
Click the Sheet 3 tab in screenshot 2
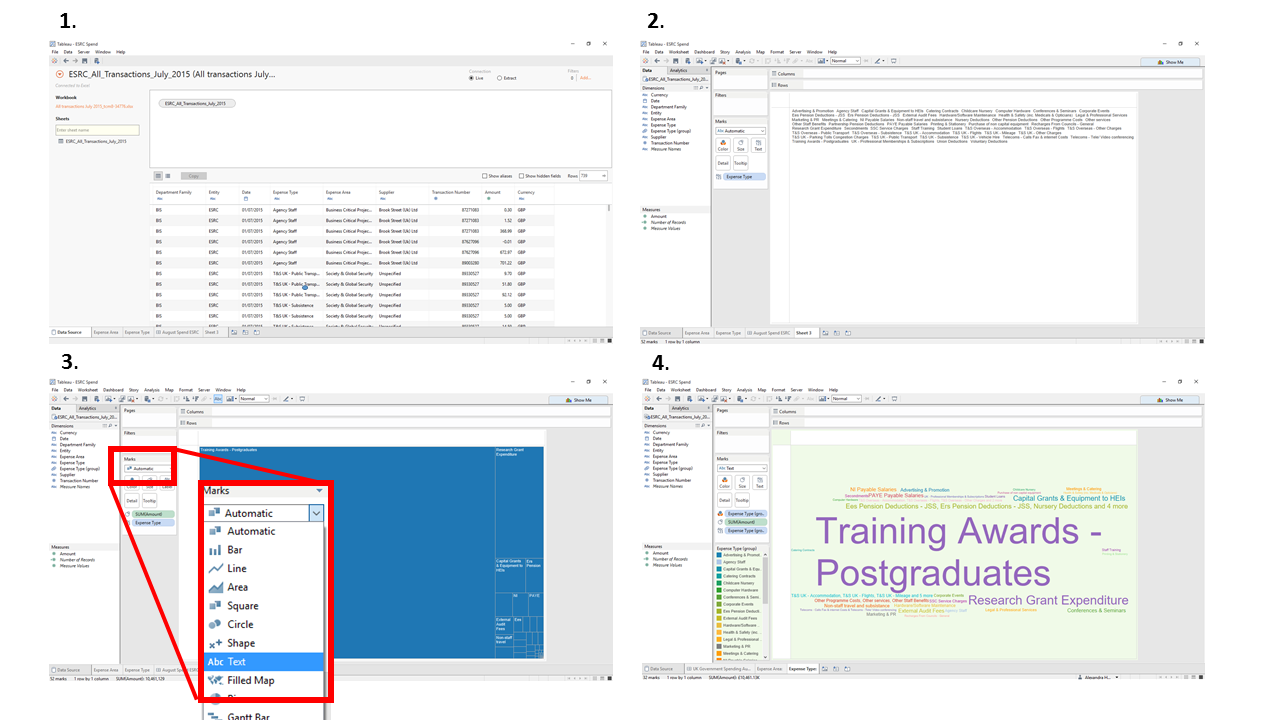(x=806, y=332)
